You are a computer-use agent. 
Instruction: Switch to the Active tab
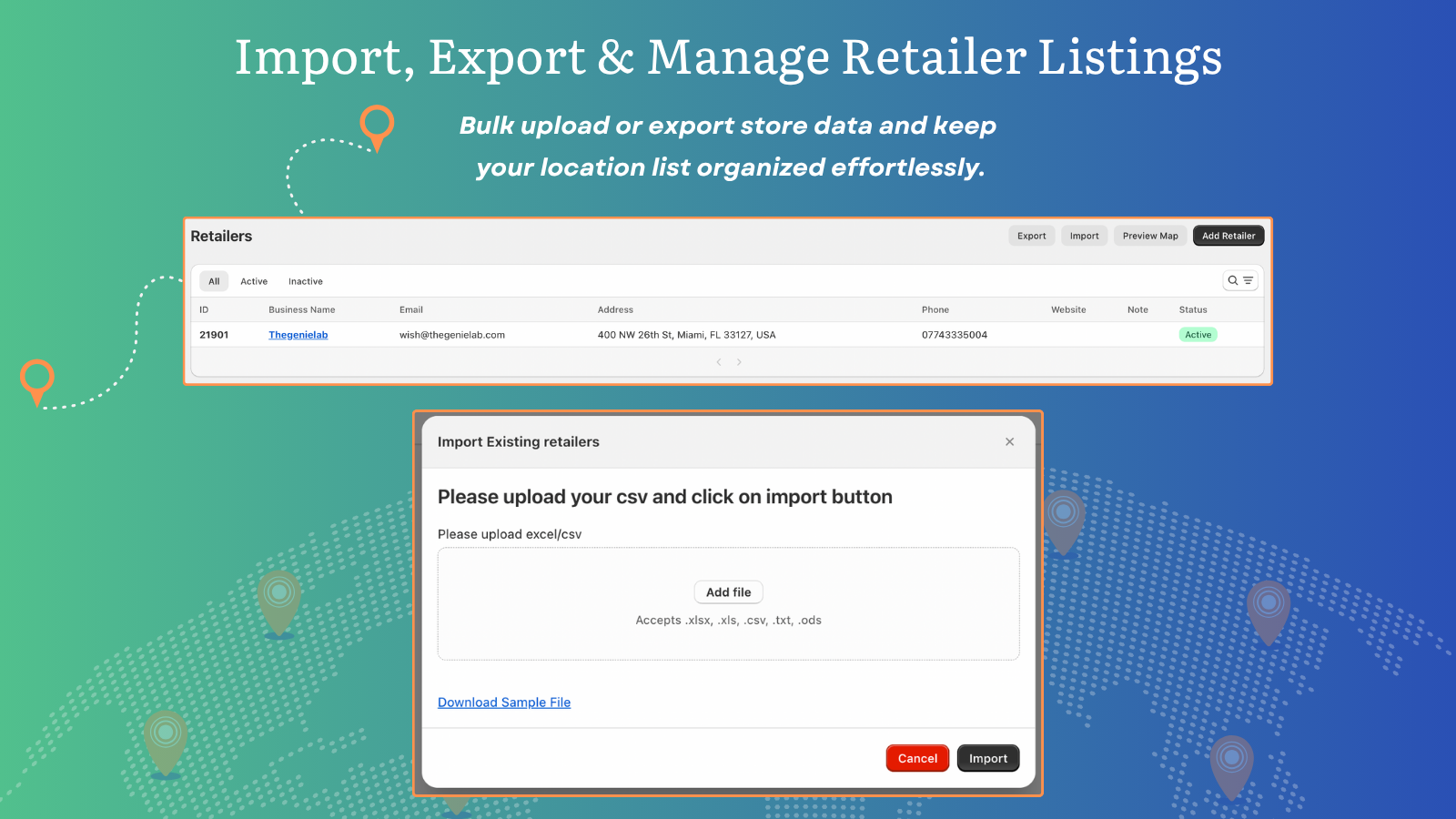[x=254, y=280]
